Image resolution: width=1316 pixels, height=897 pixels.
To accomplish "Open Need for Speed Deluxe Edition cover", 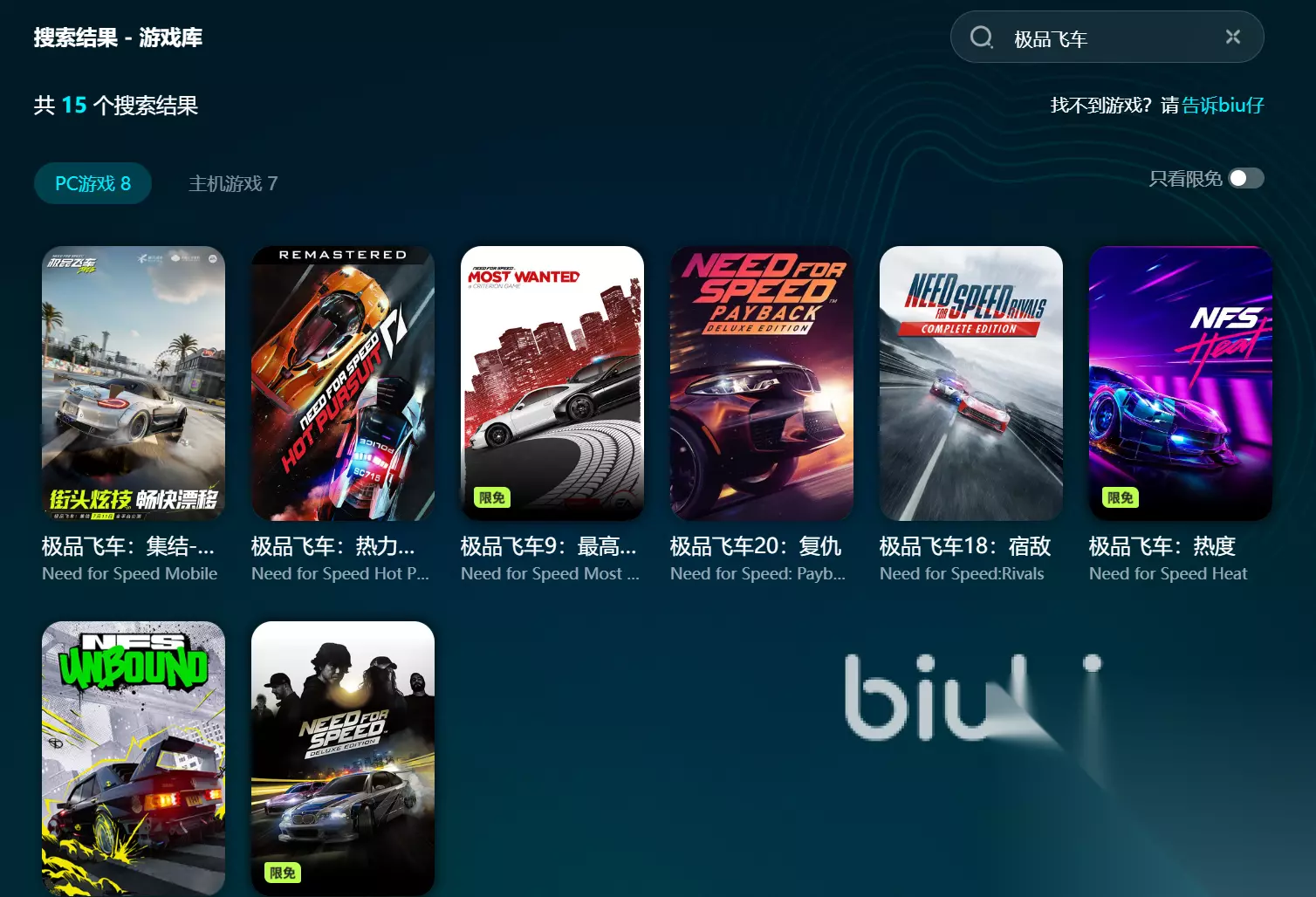I will [343, 758].
